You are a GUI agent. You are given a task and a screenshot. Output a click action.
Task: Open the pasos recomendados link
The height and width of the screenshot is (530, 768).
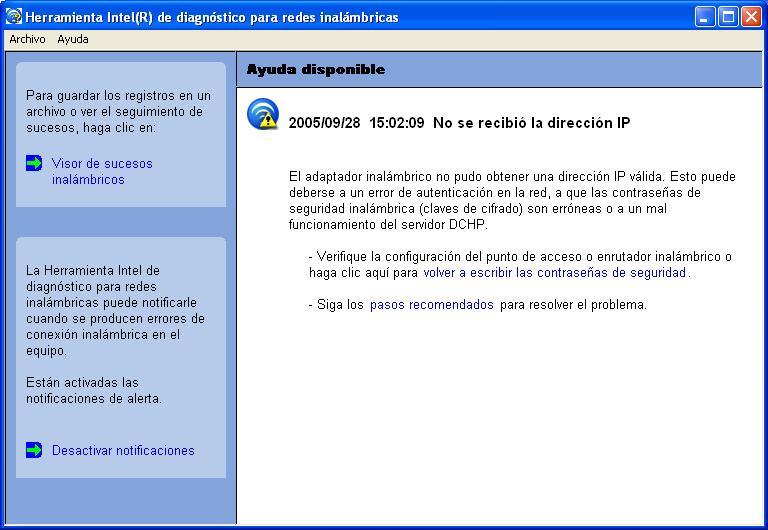432,305
